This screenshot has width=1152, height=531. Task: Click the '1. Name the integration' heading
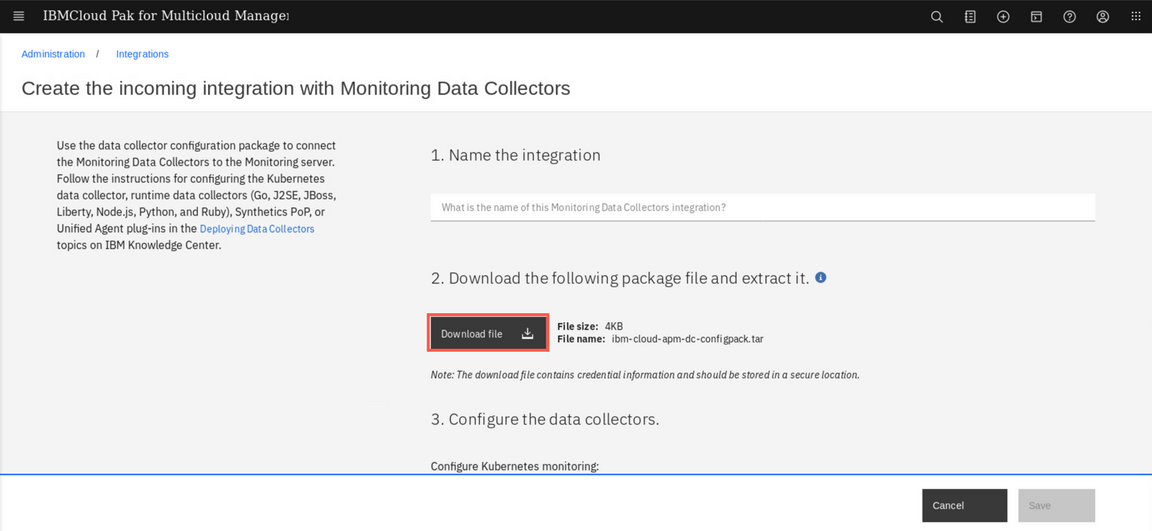pos(516,155)
